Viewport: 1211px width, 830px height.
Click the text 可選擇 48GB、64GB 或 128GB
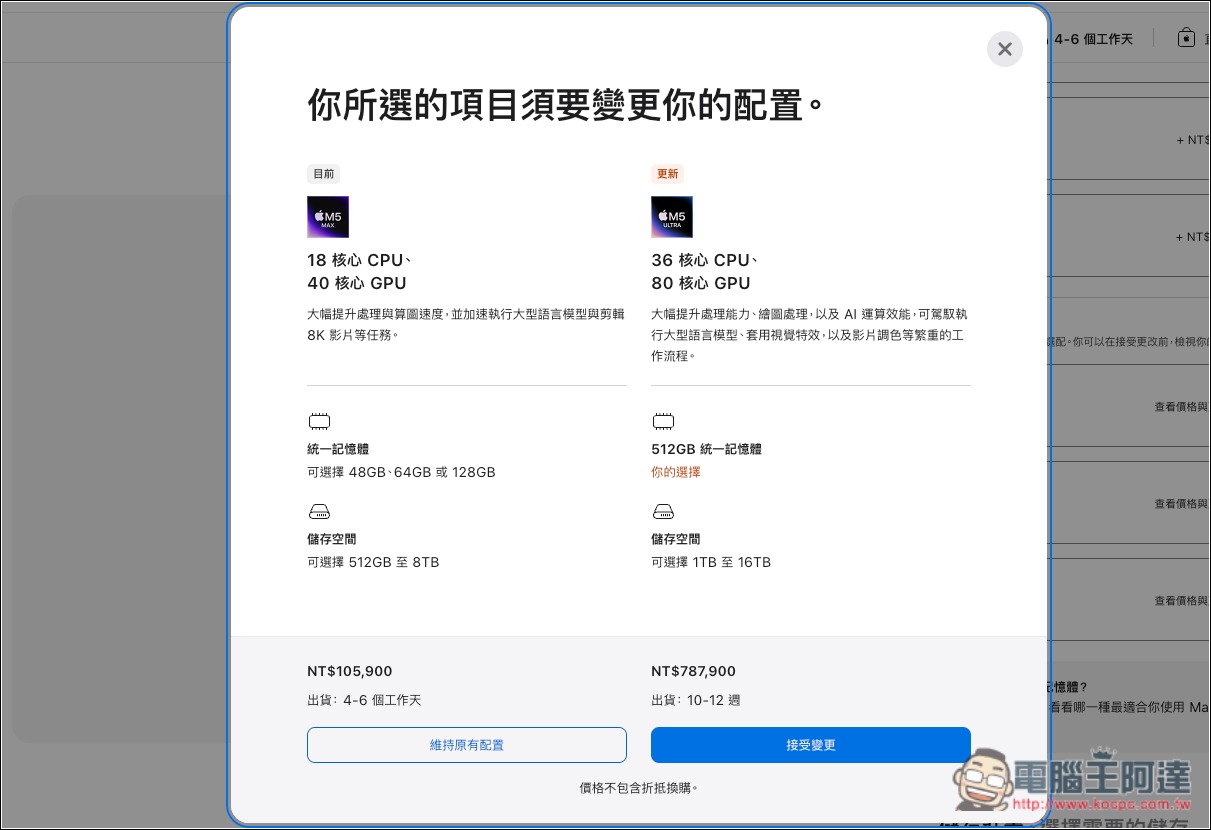pyautogui.click(x=401, y=472)
